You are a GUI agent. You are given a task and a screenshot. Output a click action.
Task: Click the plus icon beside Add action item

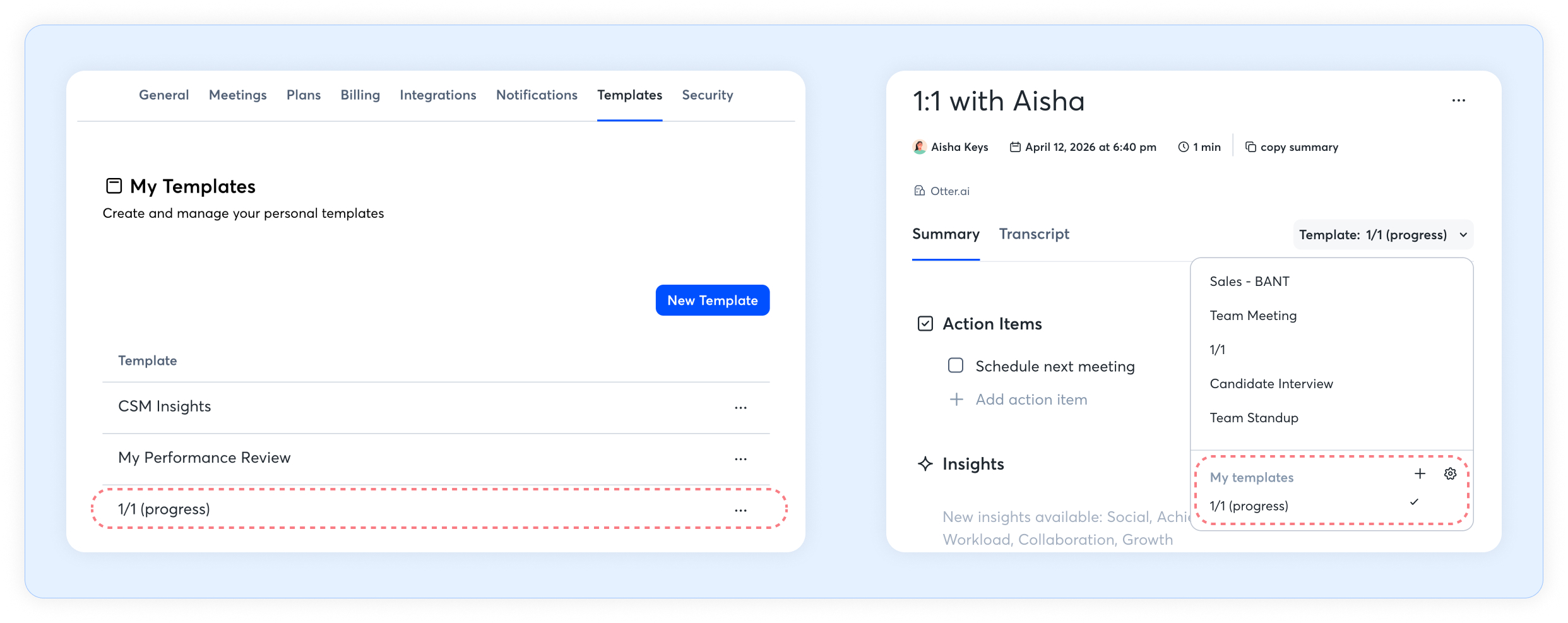pos(956,400)
